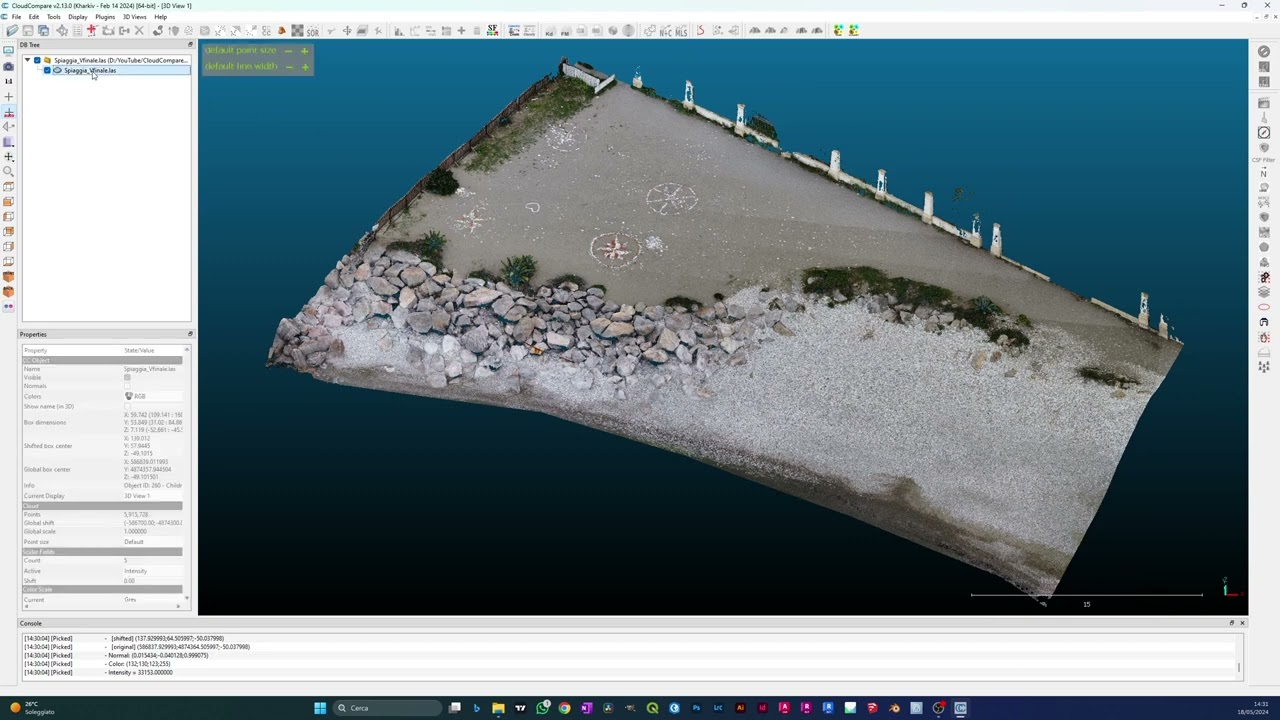
Task: Click the 1:1 zoom icon on left sidebar
Action: coord(8,81)
